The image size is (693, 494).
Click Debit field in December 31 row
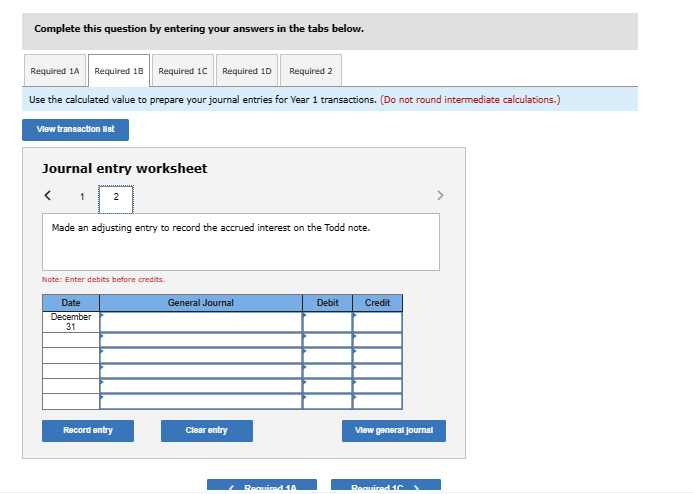[x=327, y=322]
